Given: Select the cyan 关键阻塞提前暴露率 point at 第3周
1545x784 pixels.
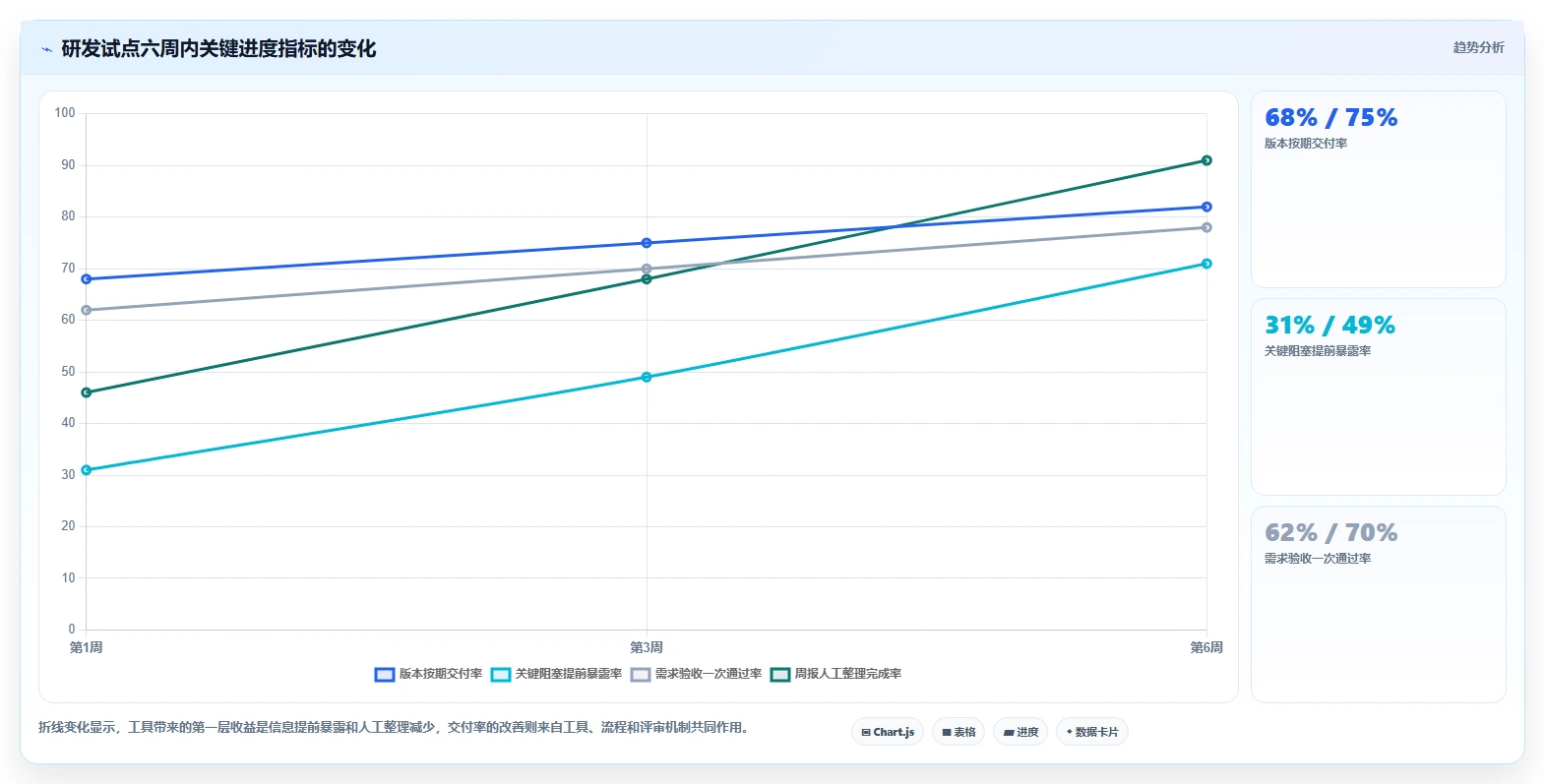Looking at the screenshot, I should coord(647,377).
